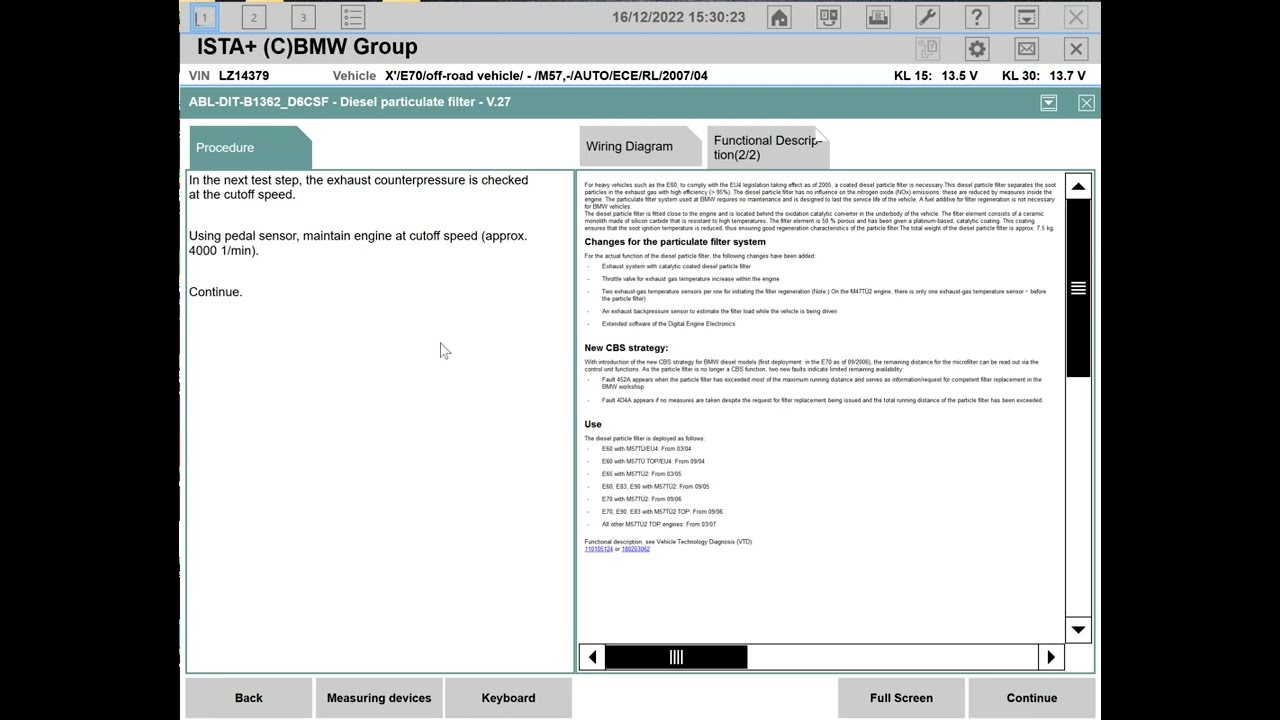Screen dimensions: 1280x720
Task: Click the vertical scrollbar thumb
Action: pos(1078,288)
